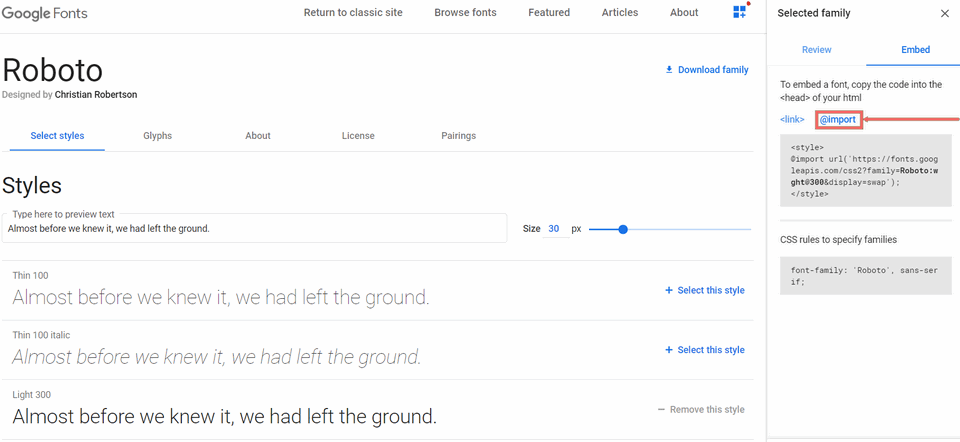
Task: Switch to the License tab
Action: [358, 136]
